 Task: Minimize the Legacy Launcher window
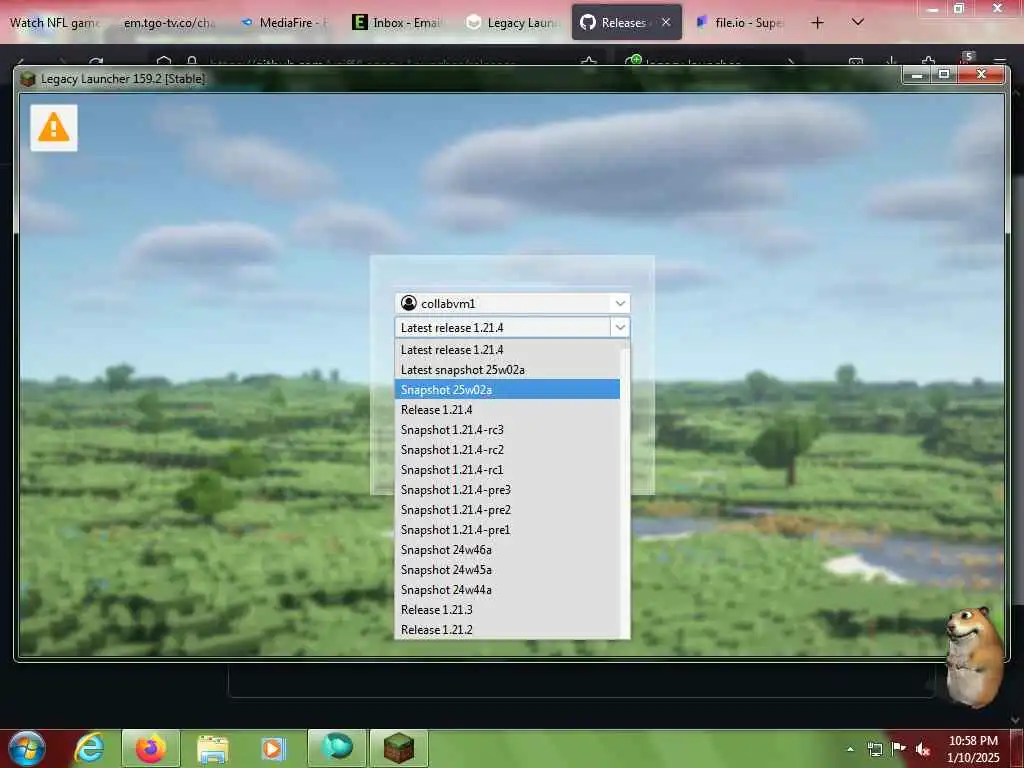click(917, 75)
